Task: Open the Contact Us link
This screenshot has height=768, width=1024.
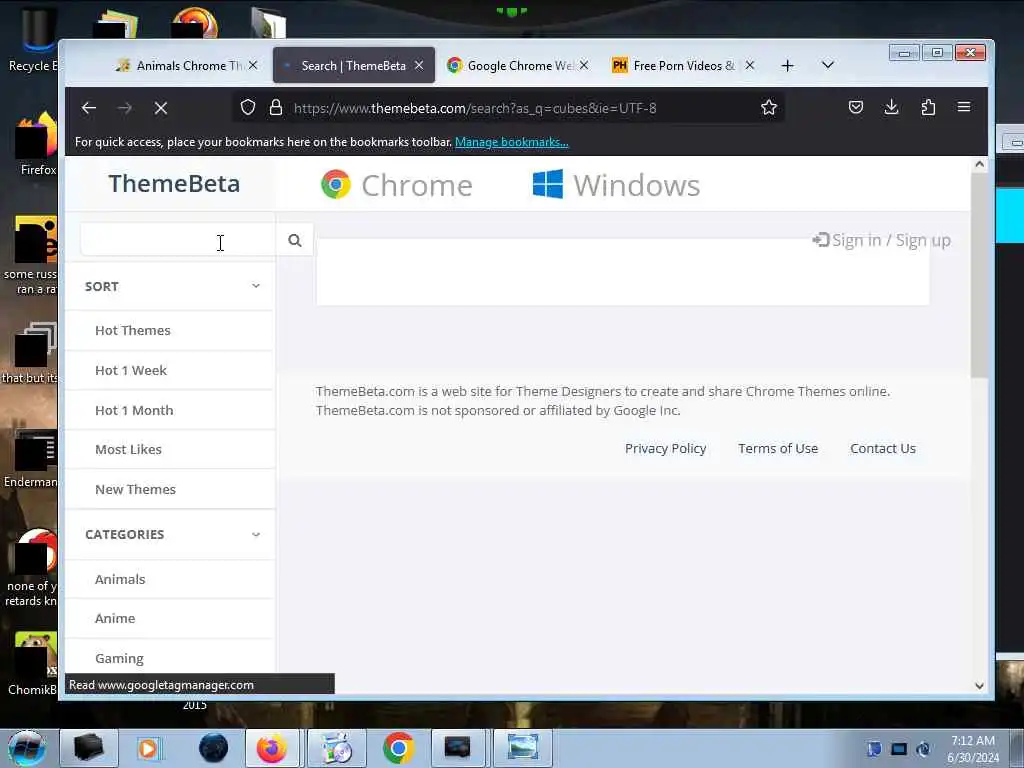Action: click(883, 448)
